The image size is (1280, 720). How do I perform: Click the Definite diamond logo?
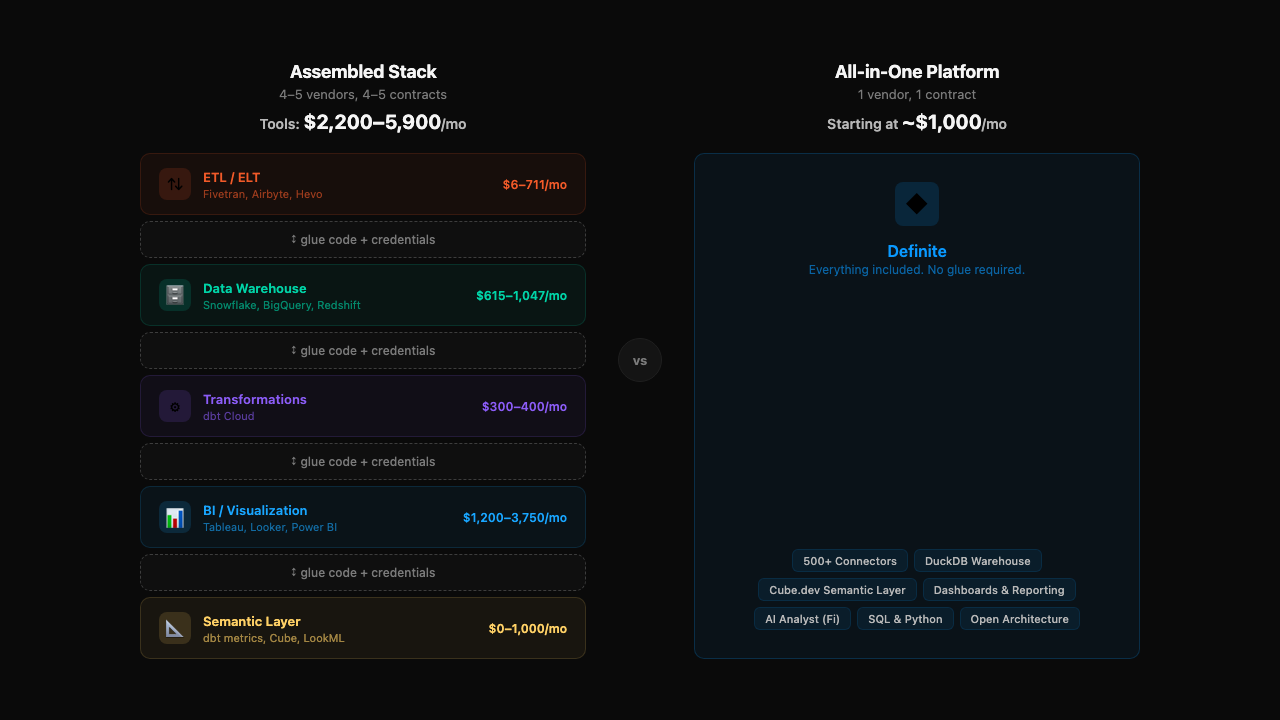[x=917, y=204]
